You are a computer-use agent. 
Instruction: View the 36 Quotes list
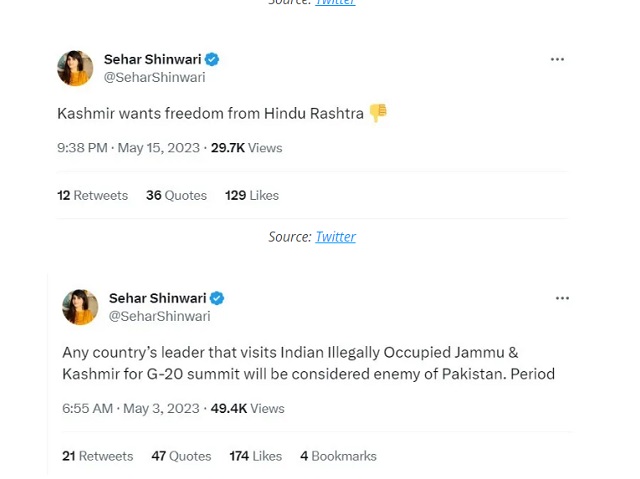[176, 196]
